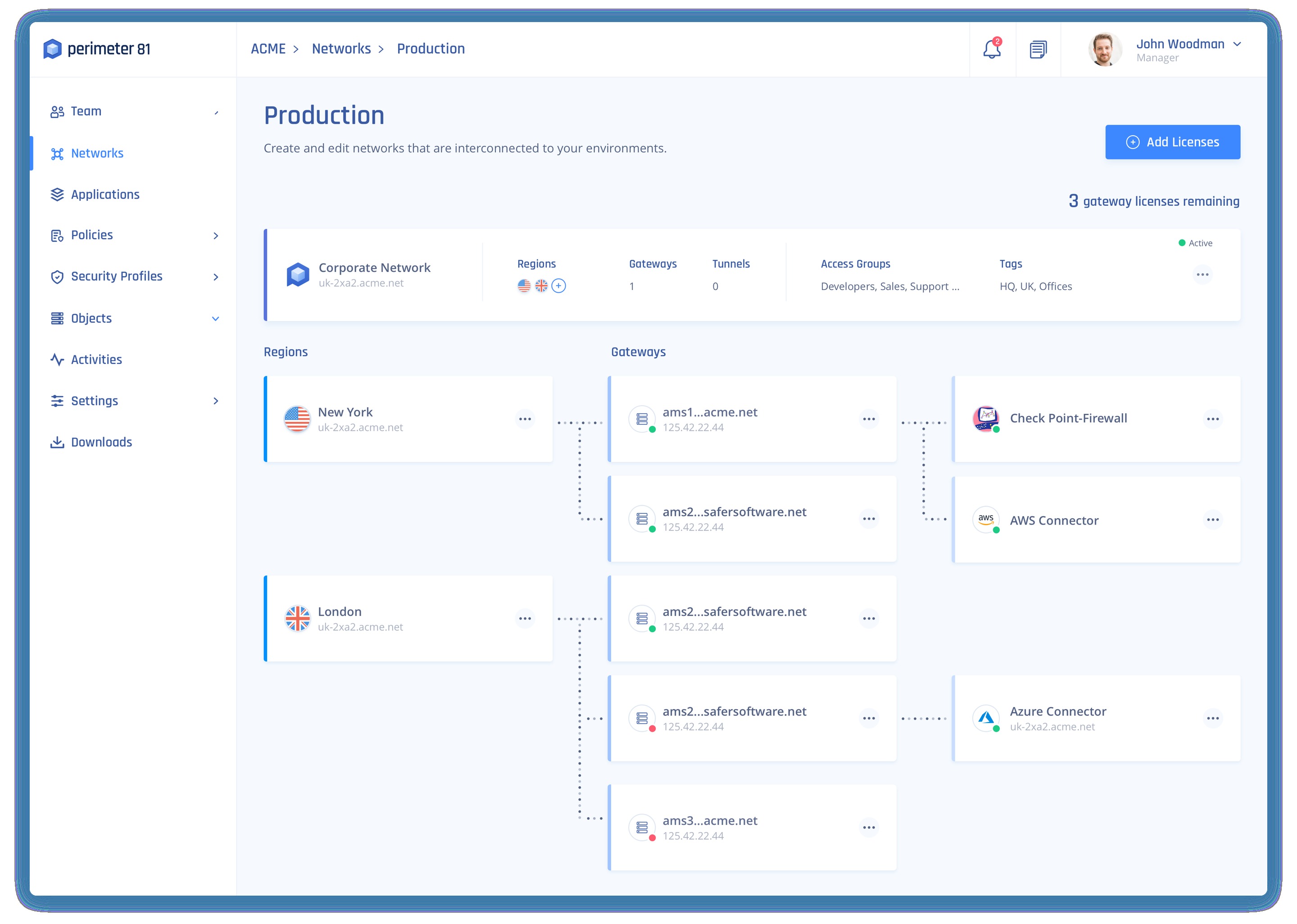Click the Check Point-Firewall logo icon
Image resolution: width=1297 pixels, height=924 pixels.
pos(986,419)
